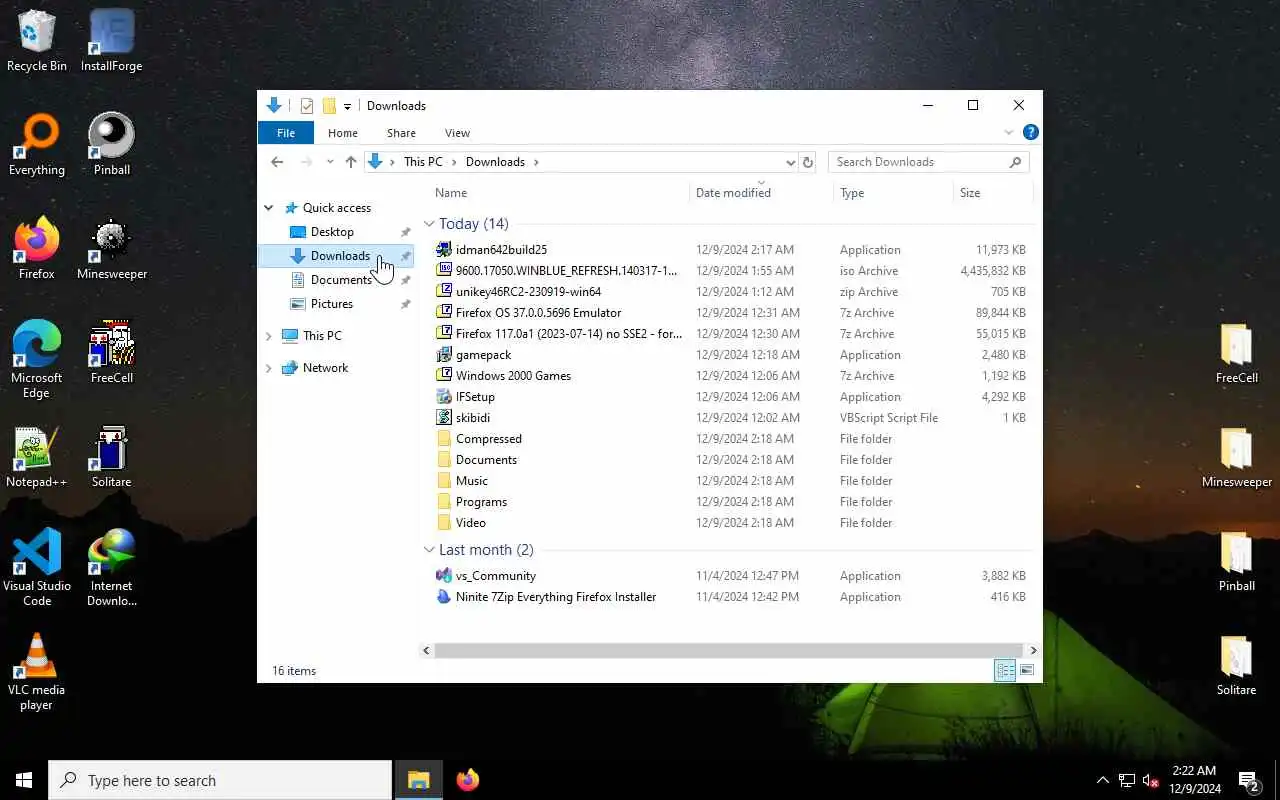Open Customize Quick Access Toolbar dropdown
This screenshot has height=800, width=1280.
(347, 106)
